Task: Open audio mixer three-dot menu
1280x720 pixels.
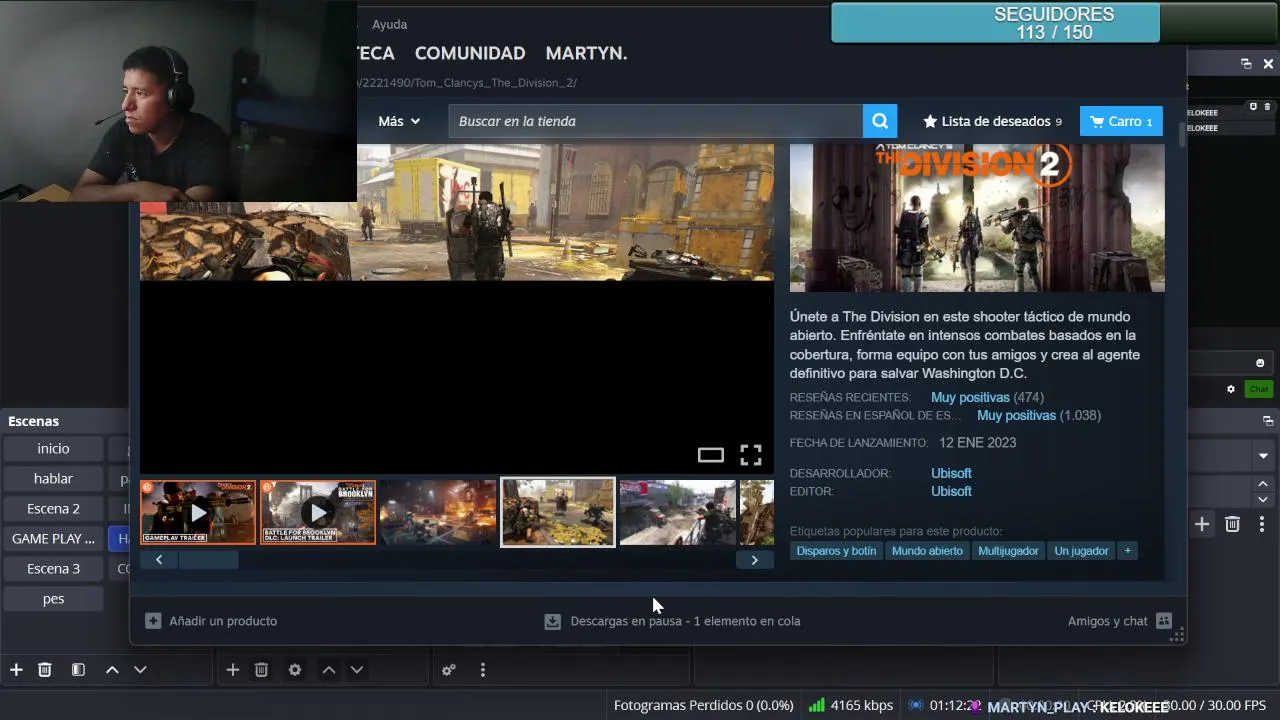Action: (483, 670)
